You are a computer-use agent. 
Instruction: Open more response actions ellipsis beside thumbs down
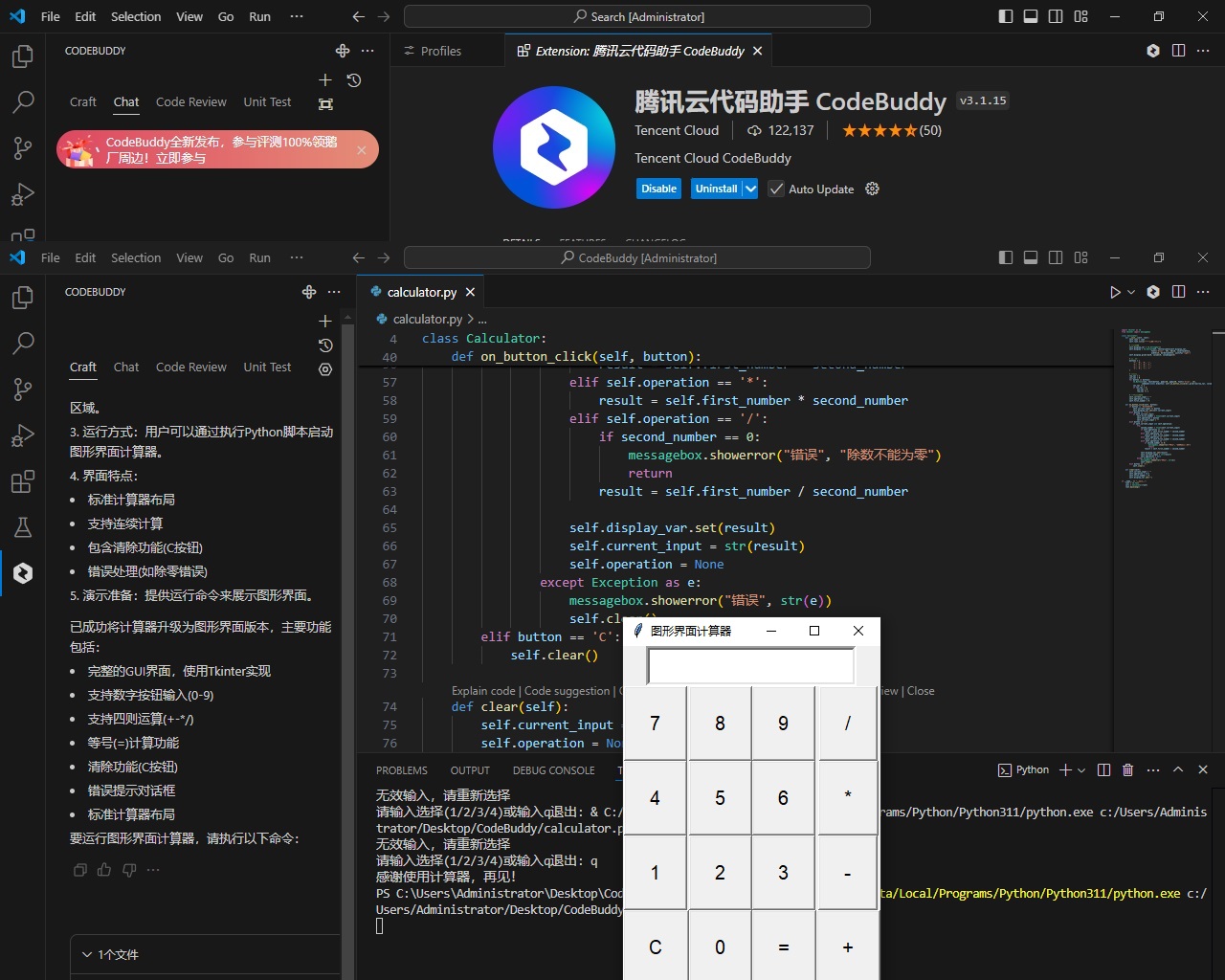153,870
